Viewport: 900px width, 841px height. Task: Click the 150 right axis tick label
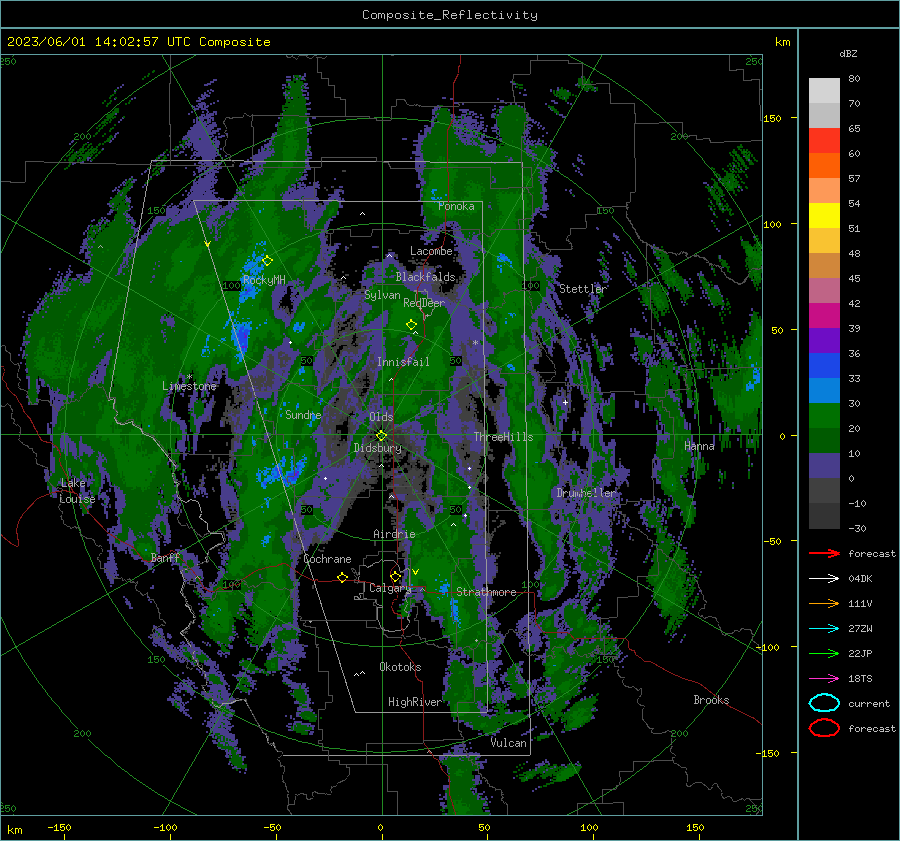coord(773,118)
